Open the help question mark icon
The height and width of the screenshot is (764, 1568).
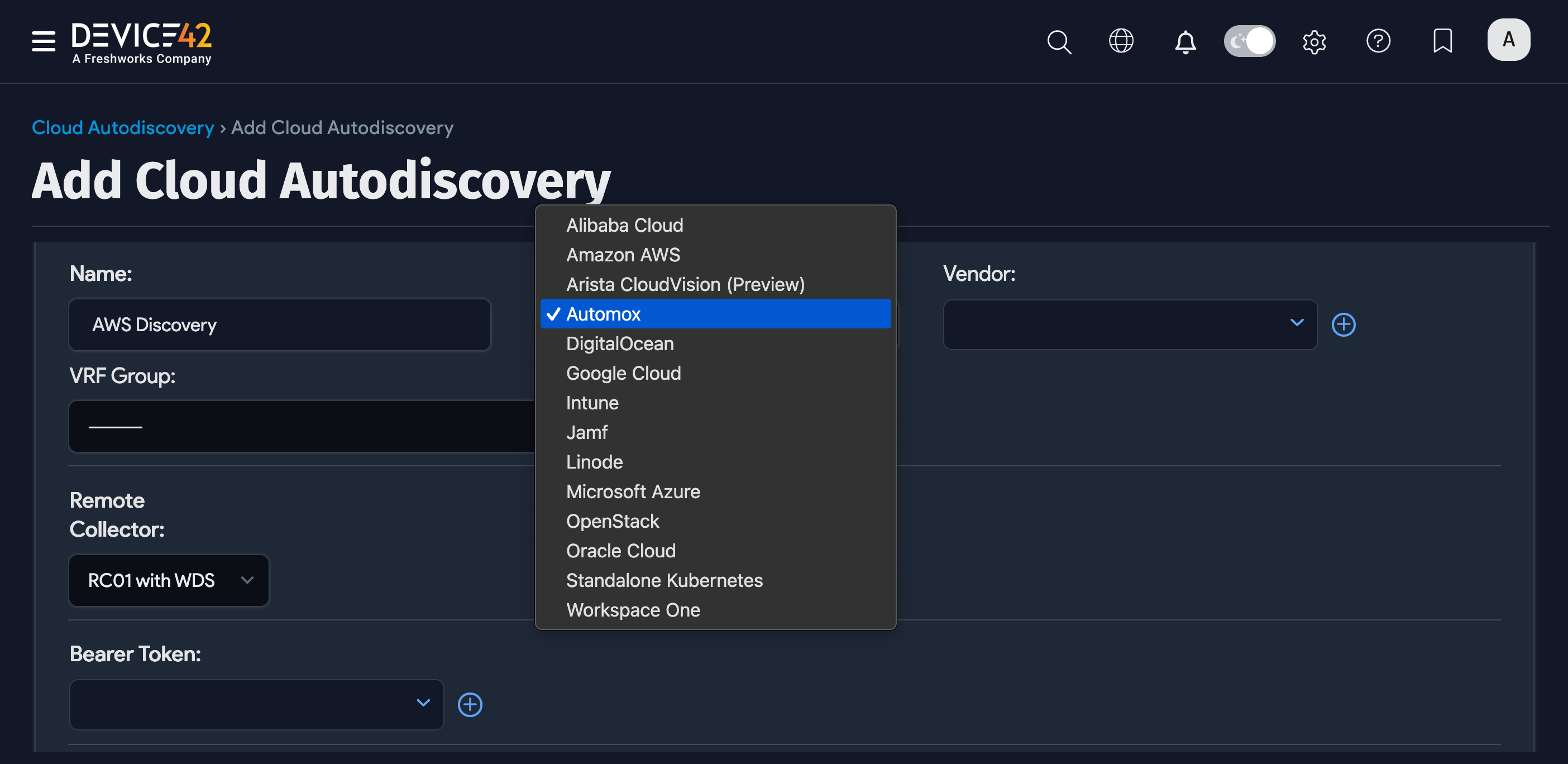(1378, 41)
